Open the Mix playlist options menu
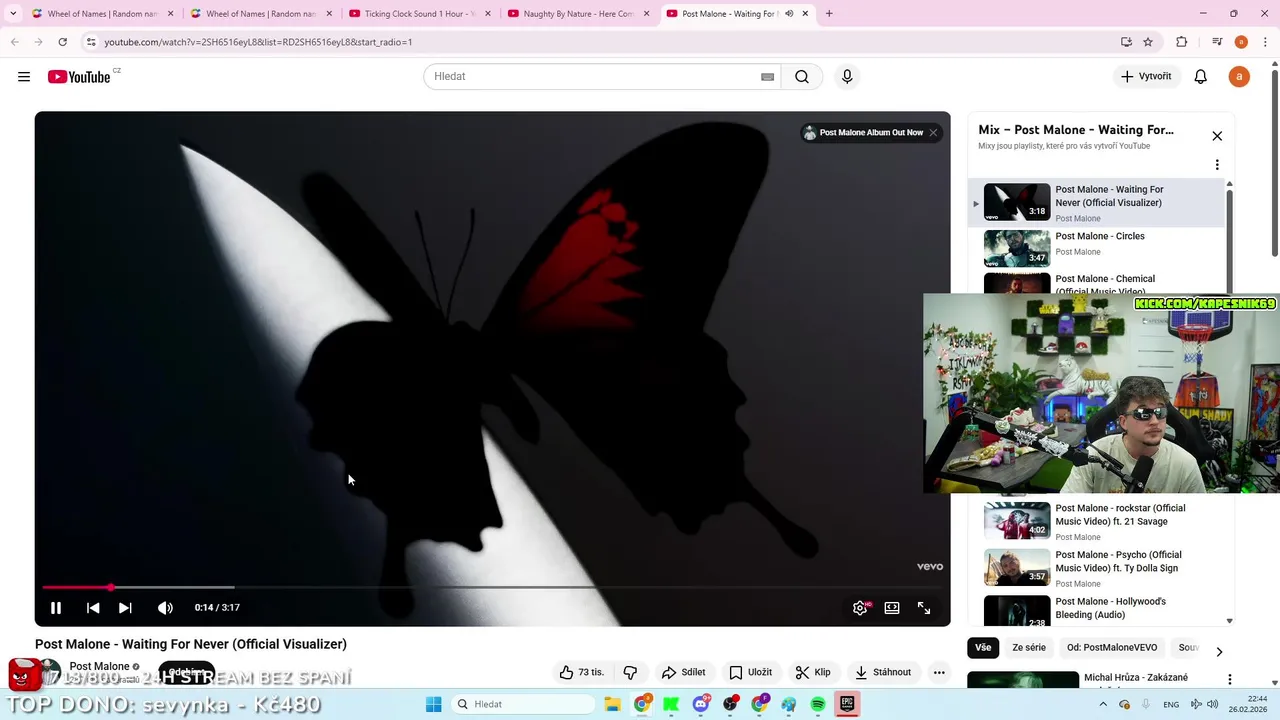 tap(1217, 165)
